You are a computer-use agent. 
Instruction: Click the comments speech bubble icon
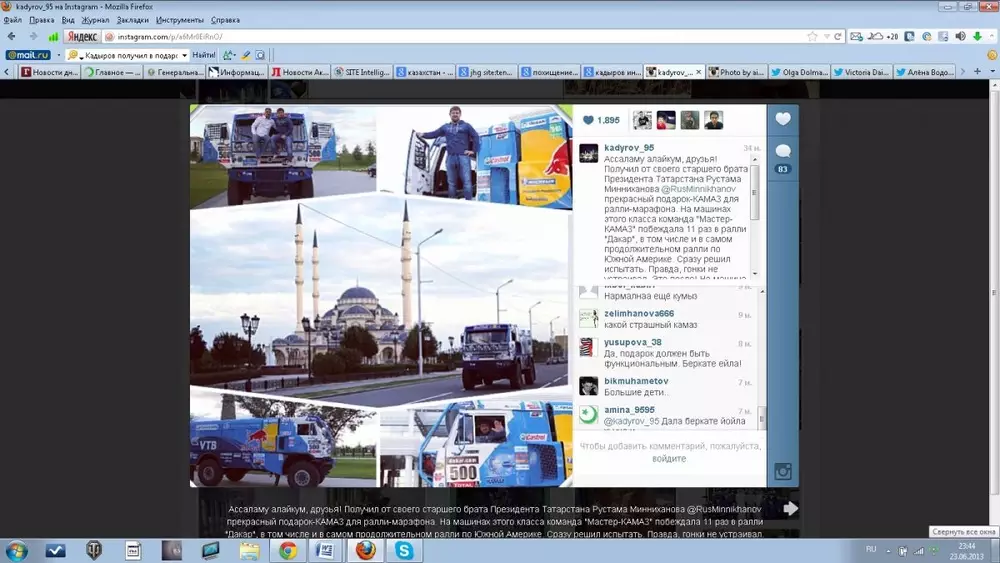coord(783,151)
